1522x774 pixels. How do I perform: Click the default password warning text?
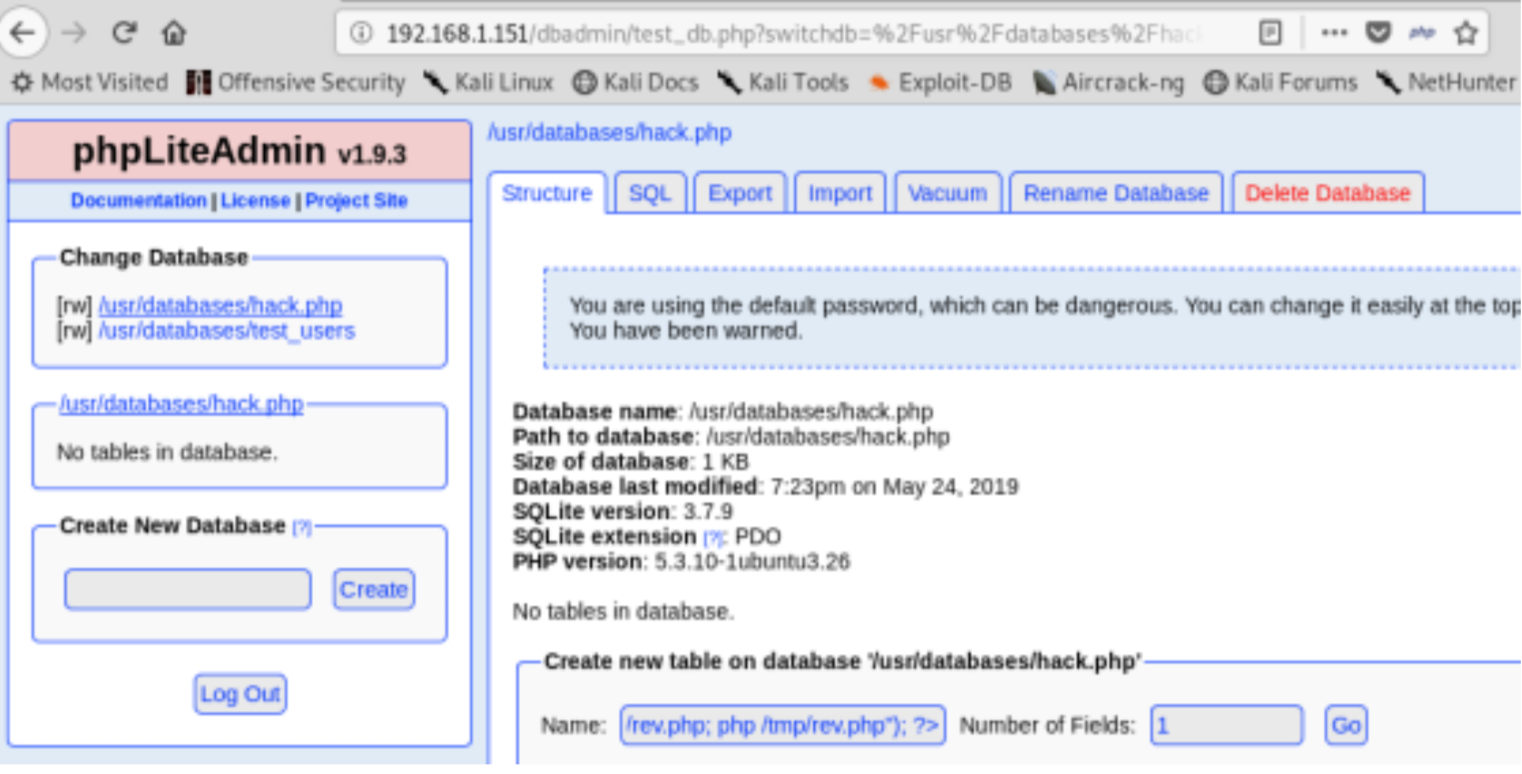pyautogui.click(x=1044, y=318)
